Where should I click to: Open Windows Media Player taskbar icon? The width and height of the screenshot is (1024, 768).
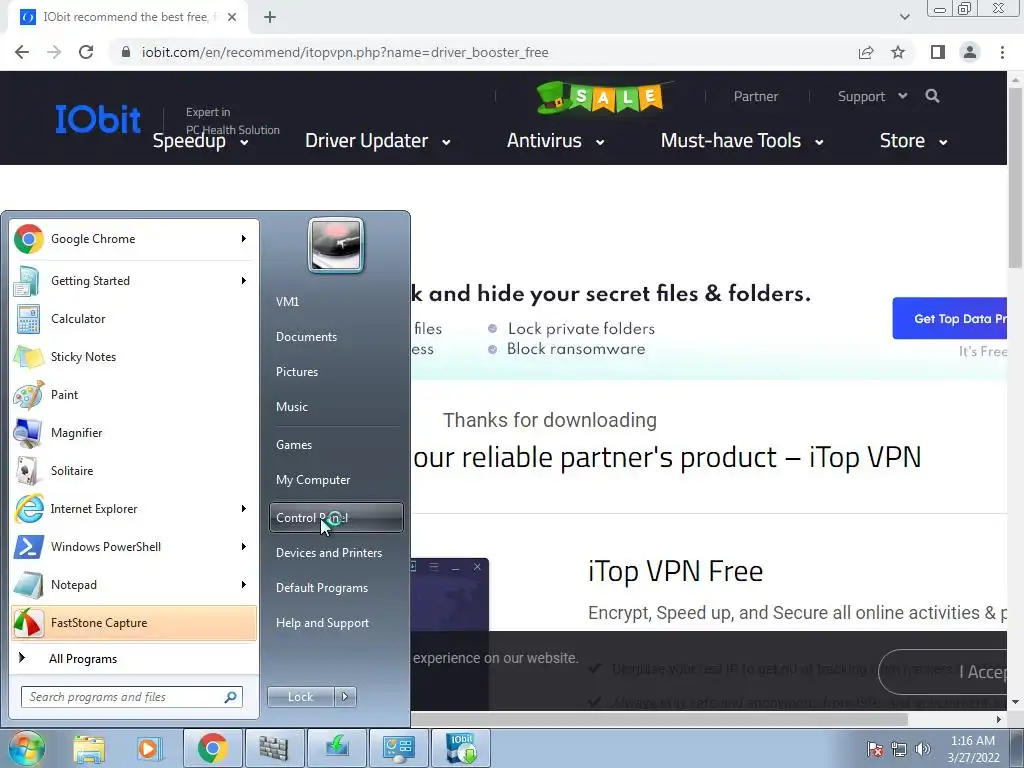[x=150, y=748]
